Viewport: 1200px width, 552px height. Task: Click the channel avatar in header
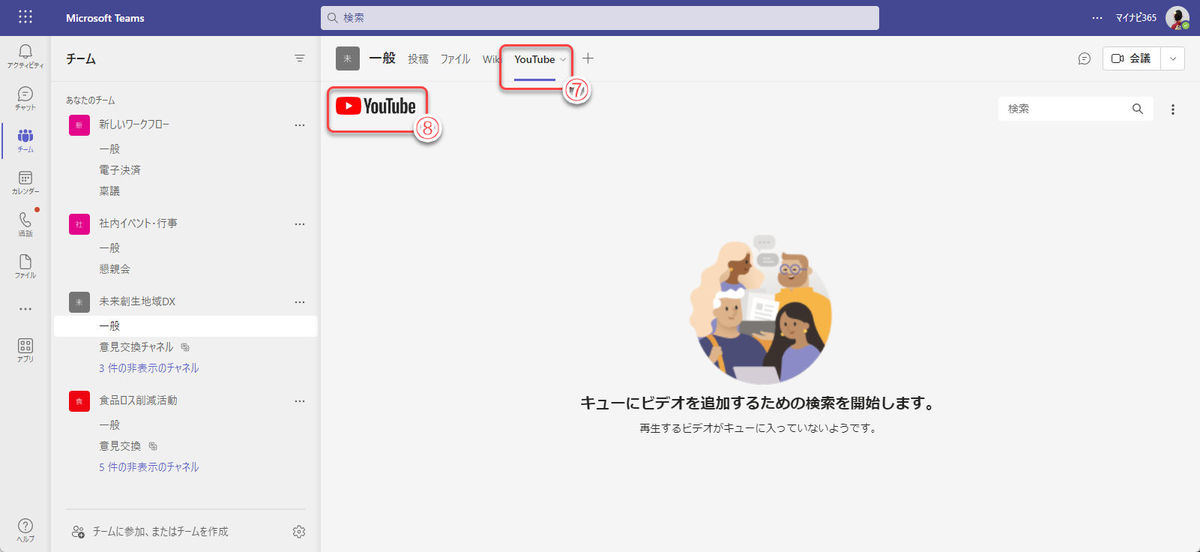347,59
